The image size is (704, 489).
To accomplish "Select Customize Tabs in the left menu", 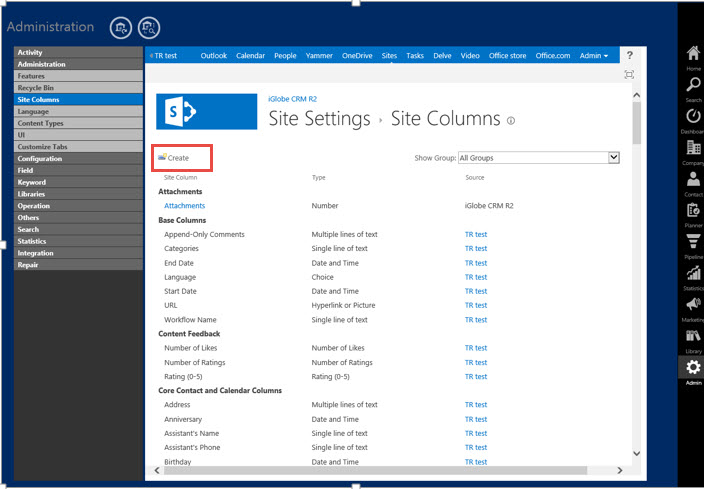I will (x=78, y=146).
